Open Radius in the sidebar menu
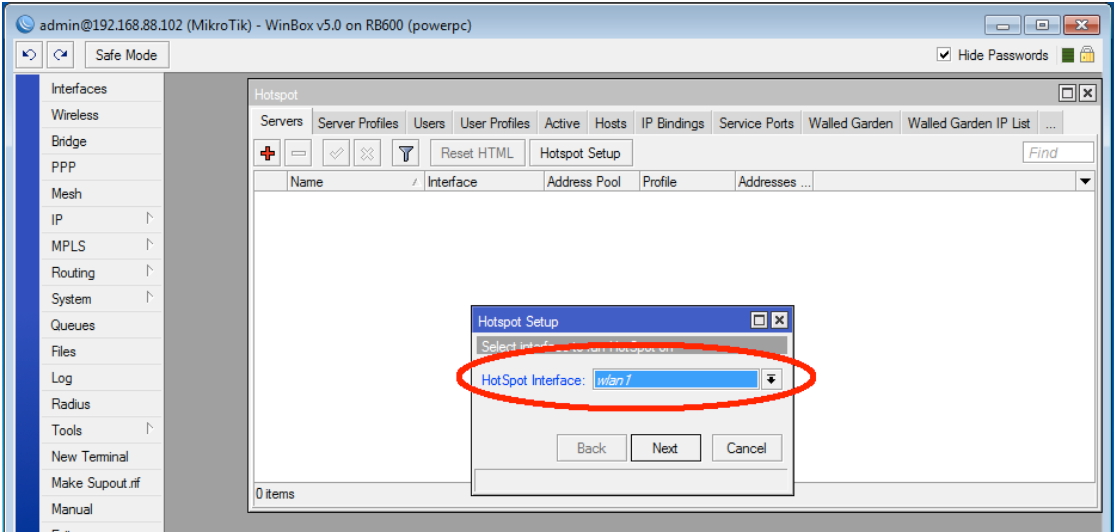1116x532 pixels. 102,405
